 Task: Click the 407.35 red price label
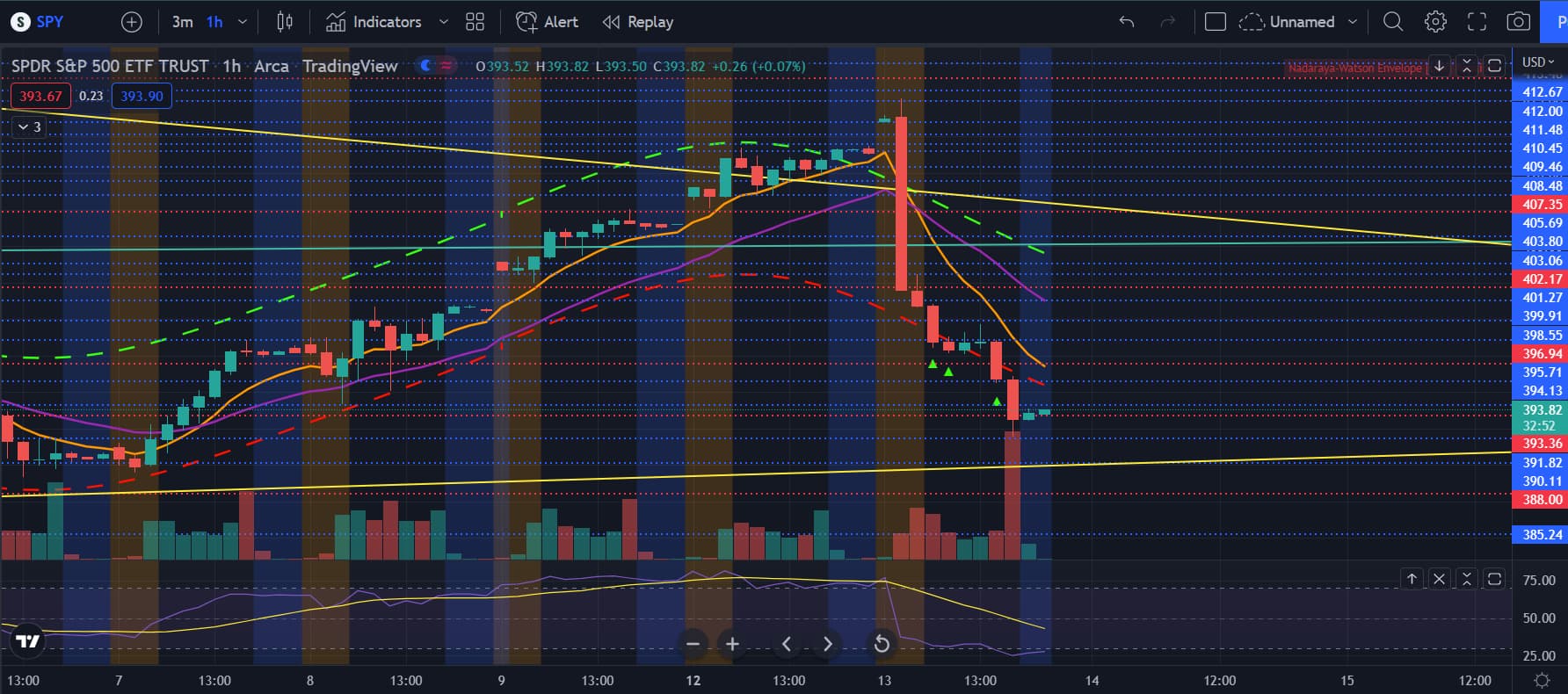1540,204
